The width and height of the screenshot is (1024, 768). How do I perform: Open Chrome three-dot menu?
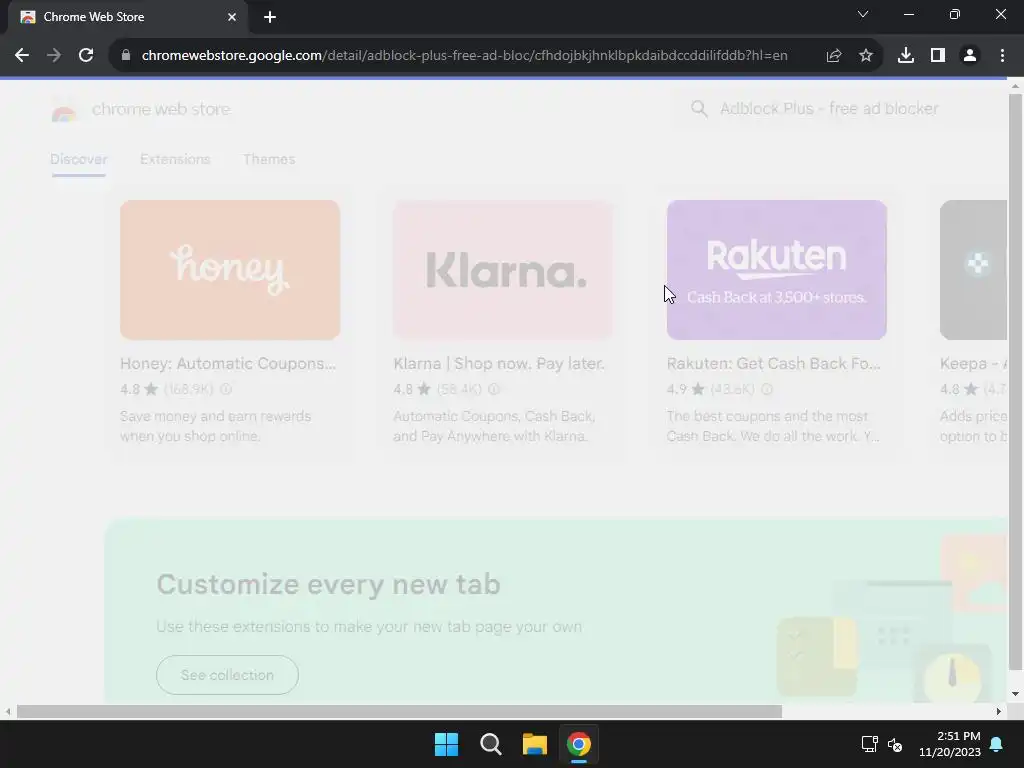pyautogui.click(x=1002, y=56)
